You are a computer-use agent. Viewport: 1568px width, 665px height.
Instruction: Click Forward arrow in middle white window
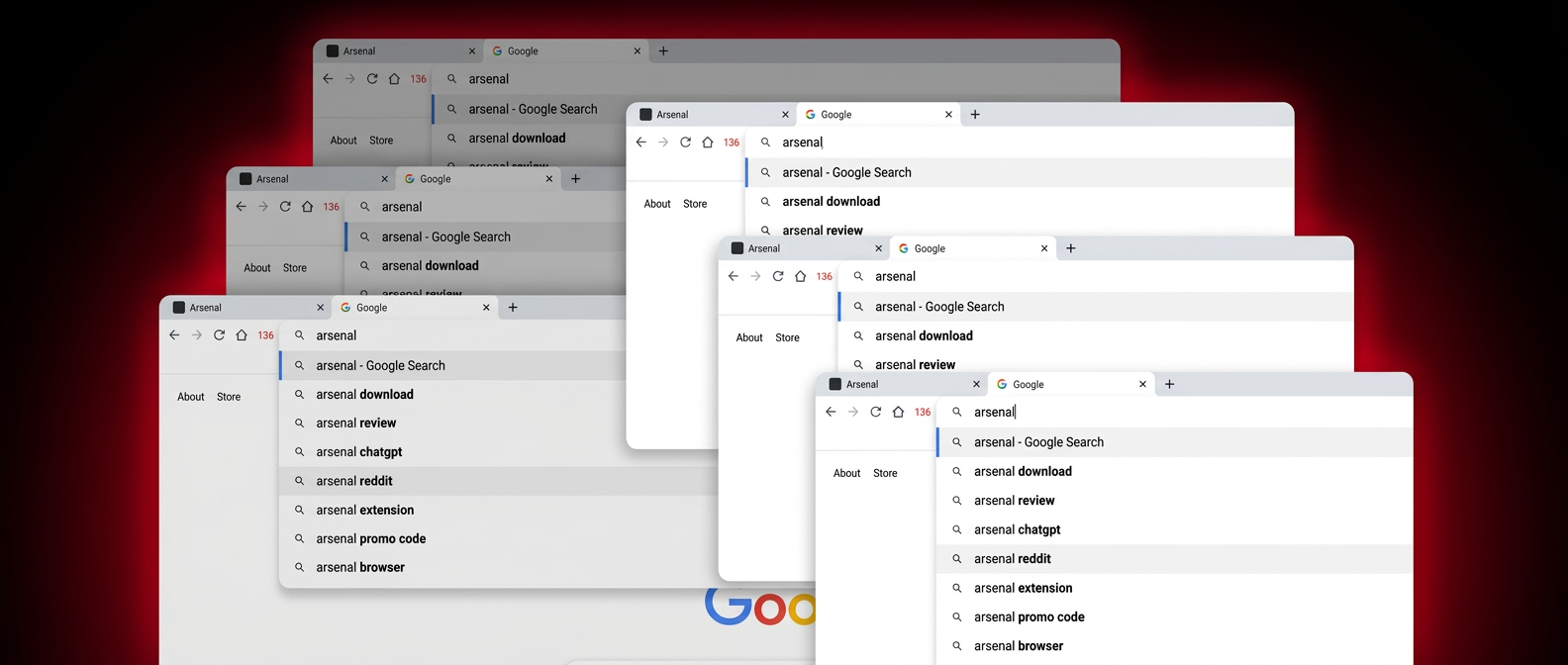[755, 276]
